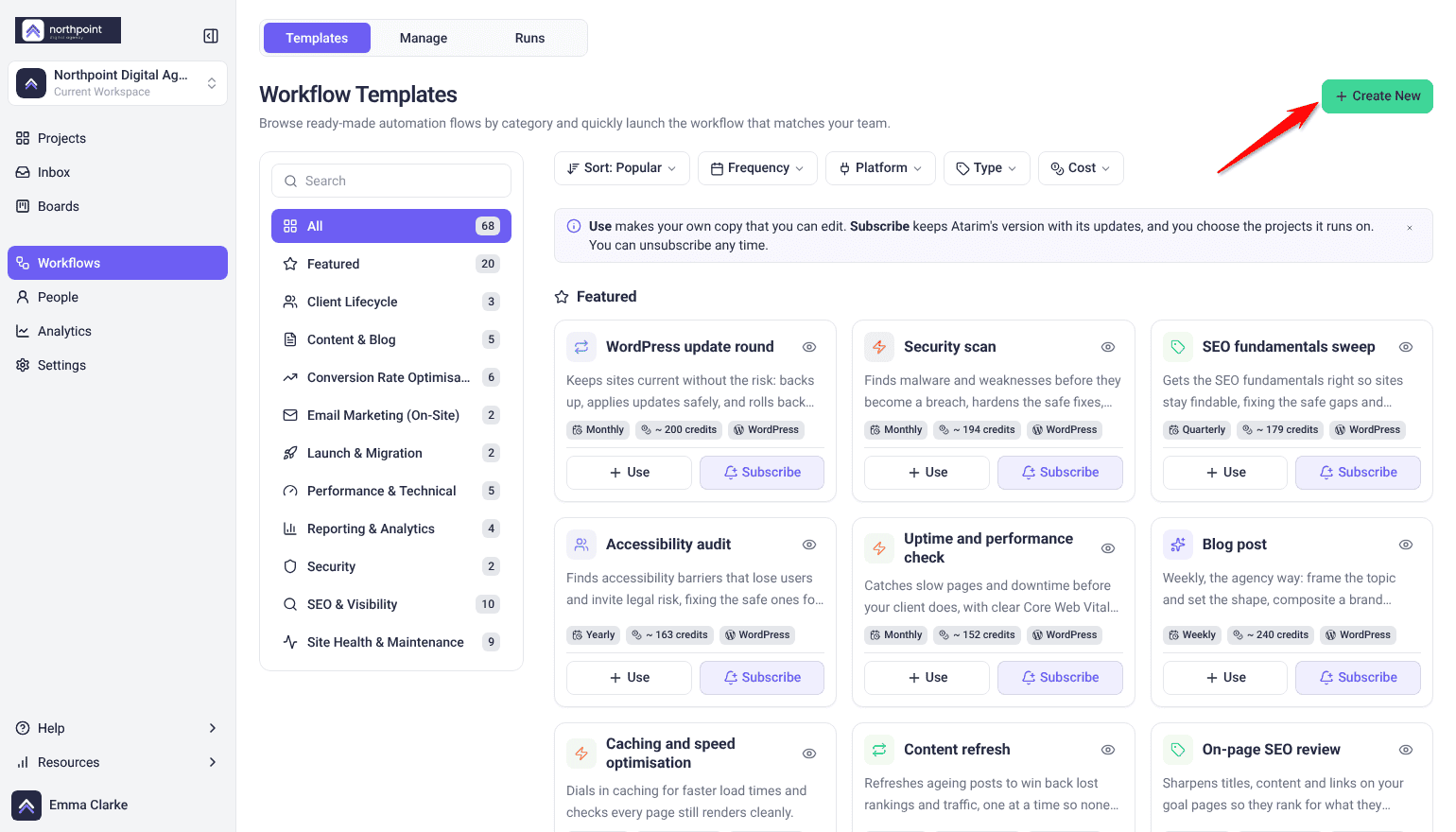1456x832 pixels.
Task: Select Site Health & Maintenance category
Action: coord(391,642)
